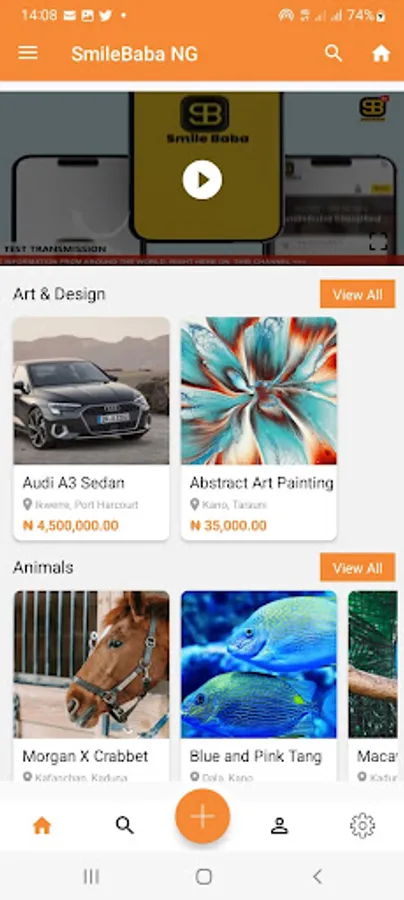
Task: Switch to Home tab in bottom navigation
Action: [42, 825]
